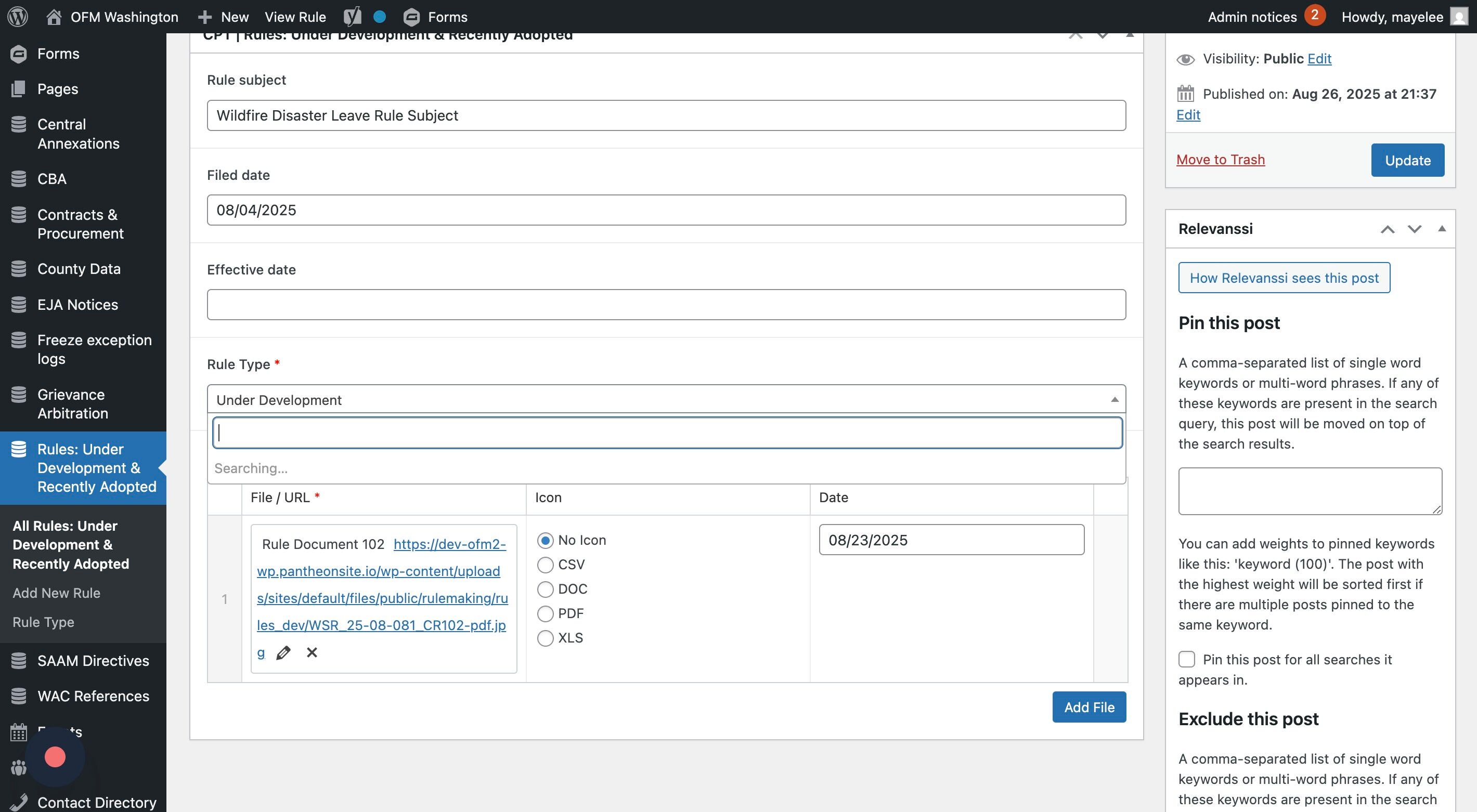This screenshot has width=1477, height=812.
Task: Open the SAAM Directives menu item
Action: point(93,661)
